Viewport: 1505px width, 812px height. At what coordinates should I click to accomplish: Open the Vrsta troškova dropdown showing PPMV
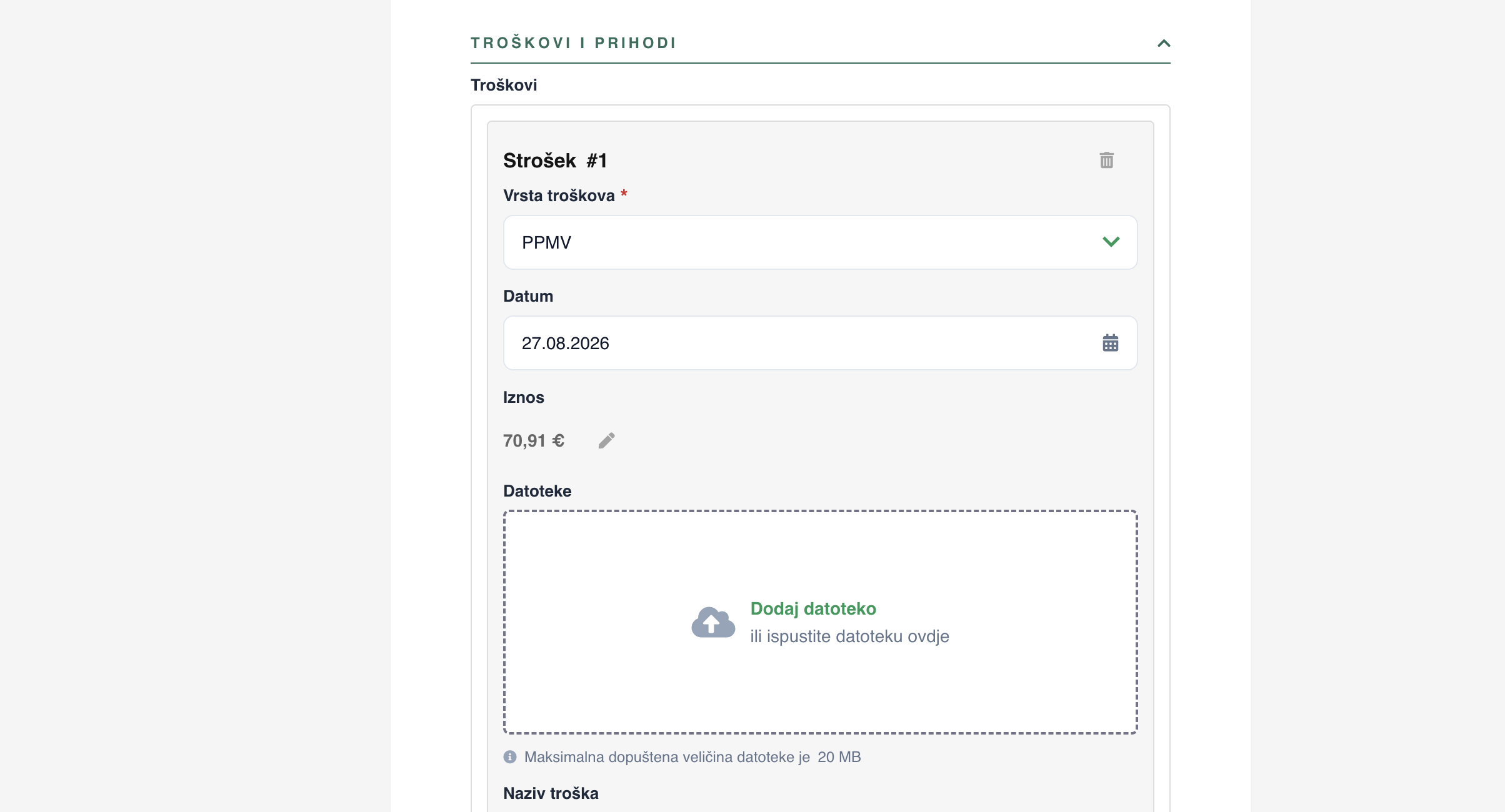click(820, 242)
